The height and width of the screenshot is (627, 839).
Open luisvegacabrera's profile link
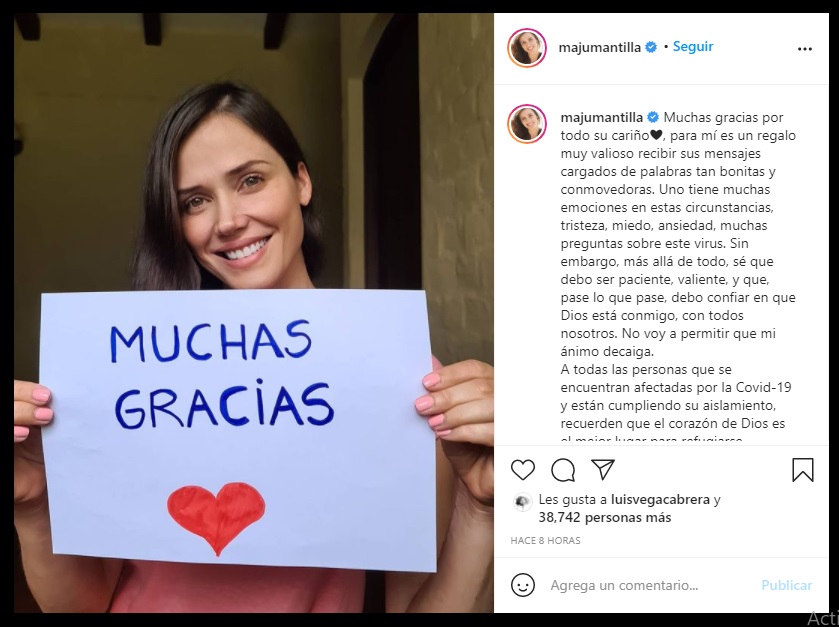click(660, 500)
